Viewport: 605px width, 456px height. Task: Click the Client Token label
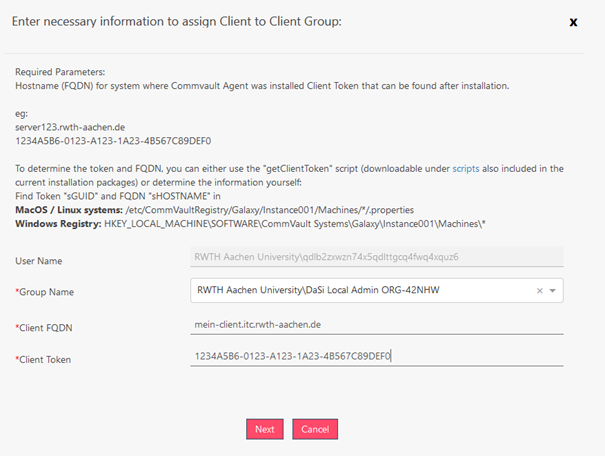(x=43, y=360)
